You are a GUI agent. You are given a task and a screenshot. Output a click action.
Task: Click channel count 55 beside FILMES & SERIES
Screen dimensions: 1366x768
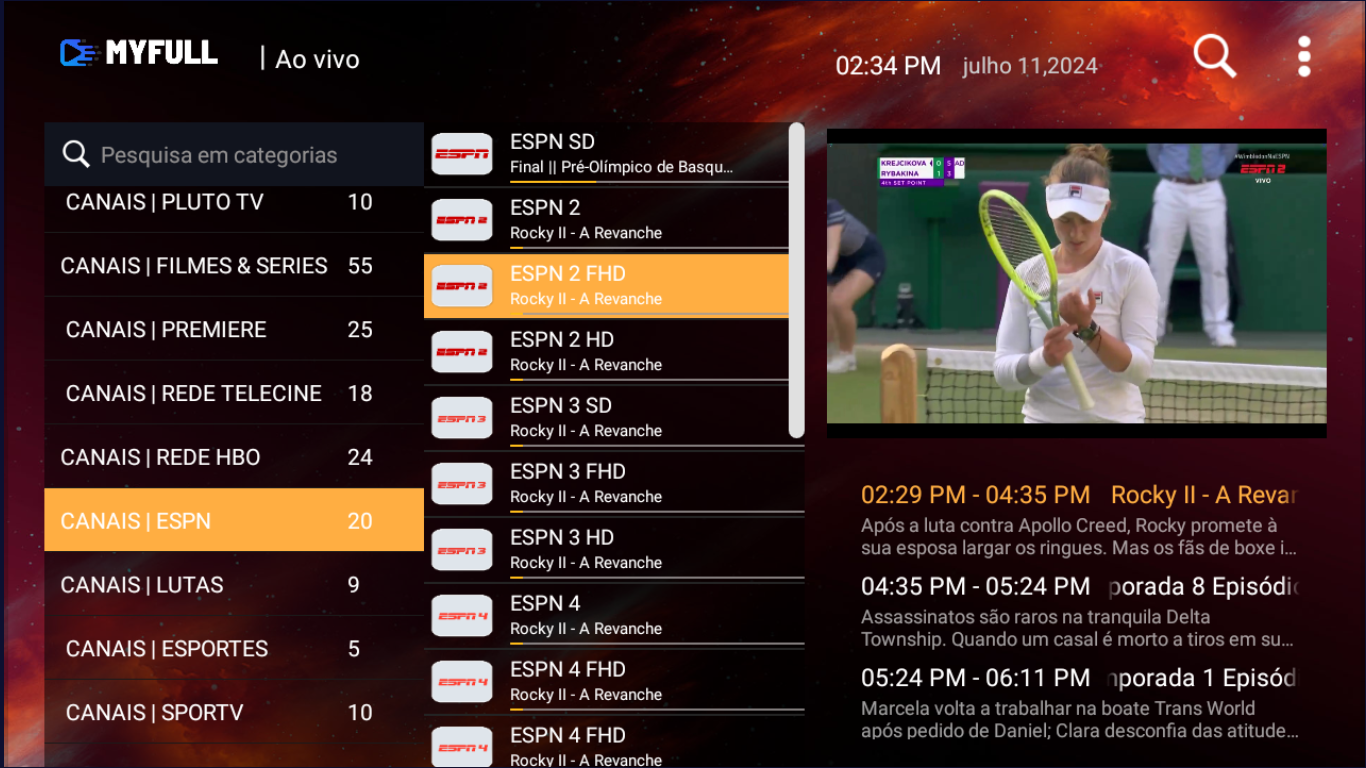pyautogui.click(x=360, y=266)
